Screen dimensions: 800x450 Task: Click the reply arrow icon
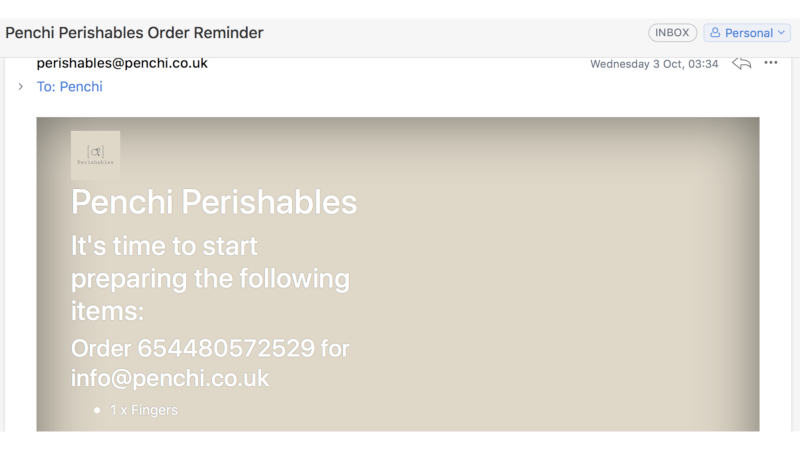coord(741,63)
